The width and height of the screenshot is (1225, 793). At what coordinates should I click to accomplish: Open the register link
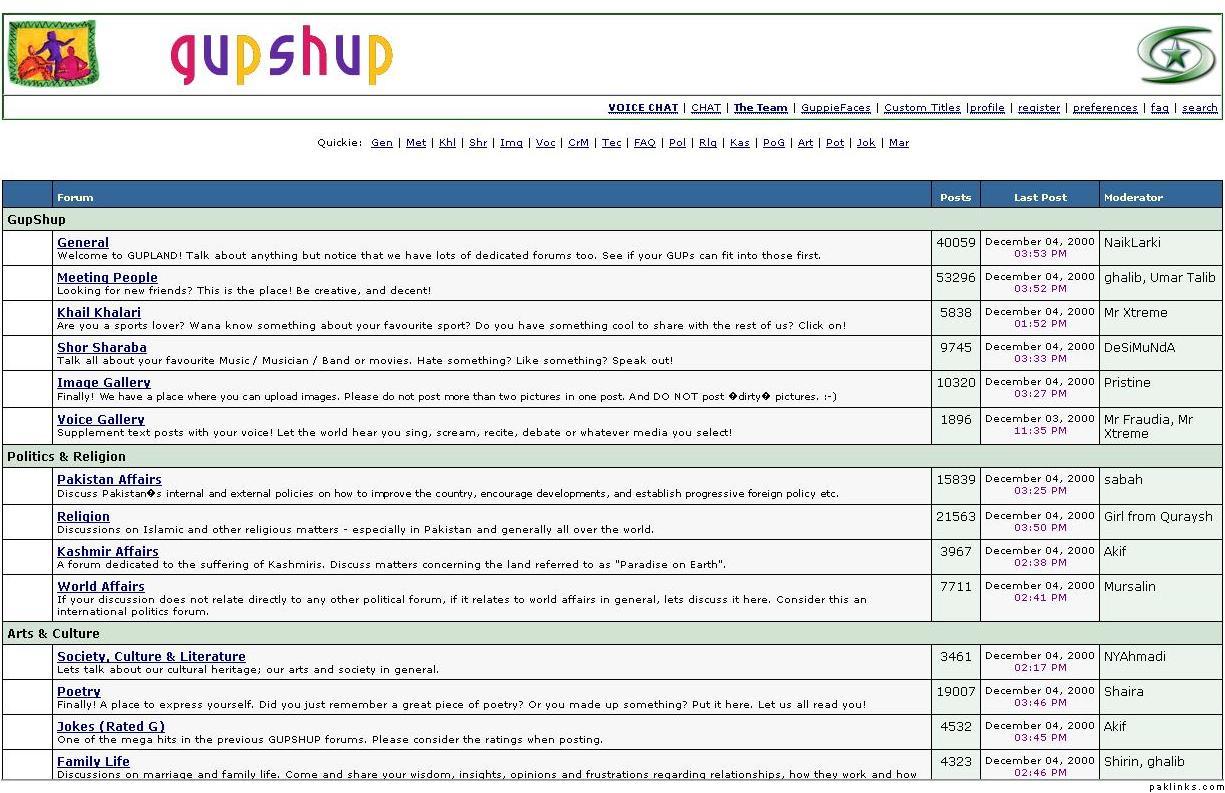1038,108
